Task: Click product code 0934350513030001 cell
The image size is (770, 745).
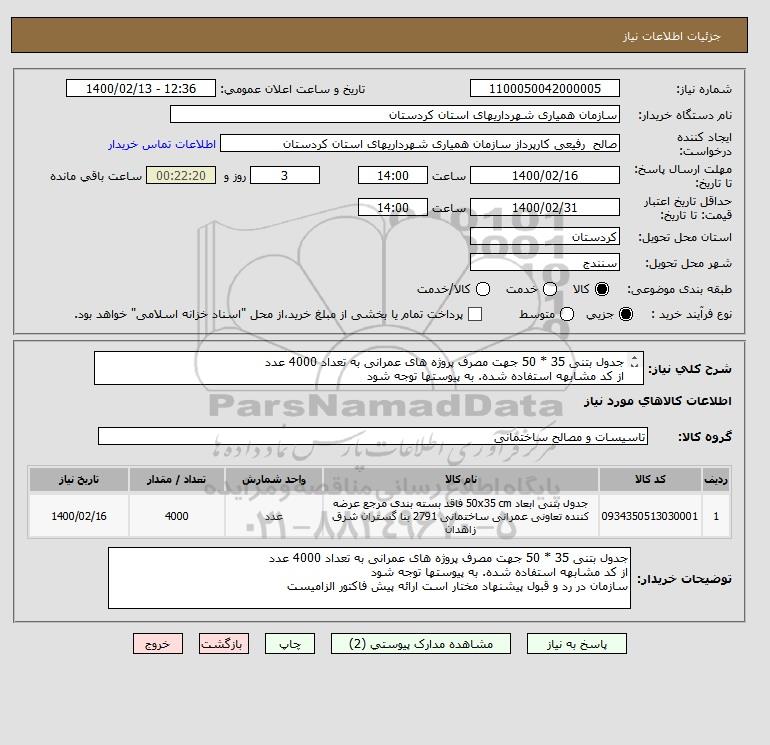Action: [x=650, y=516]
